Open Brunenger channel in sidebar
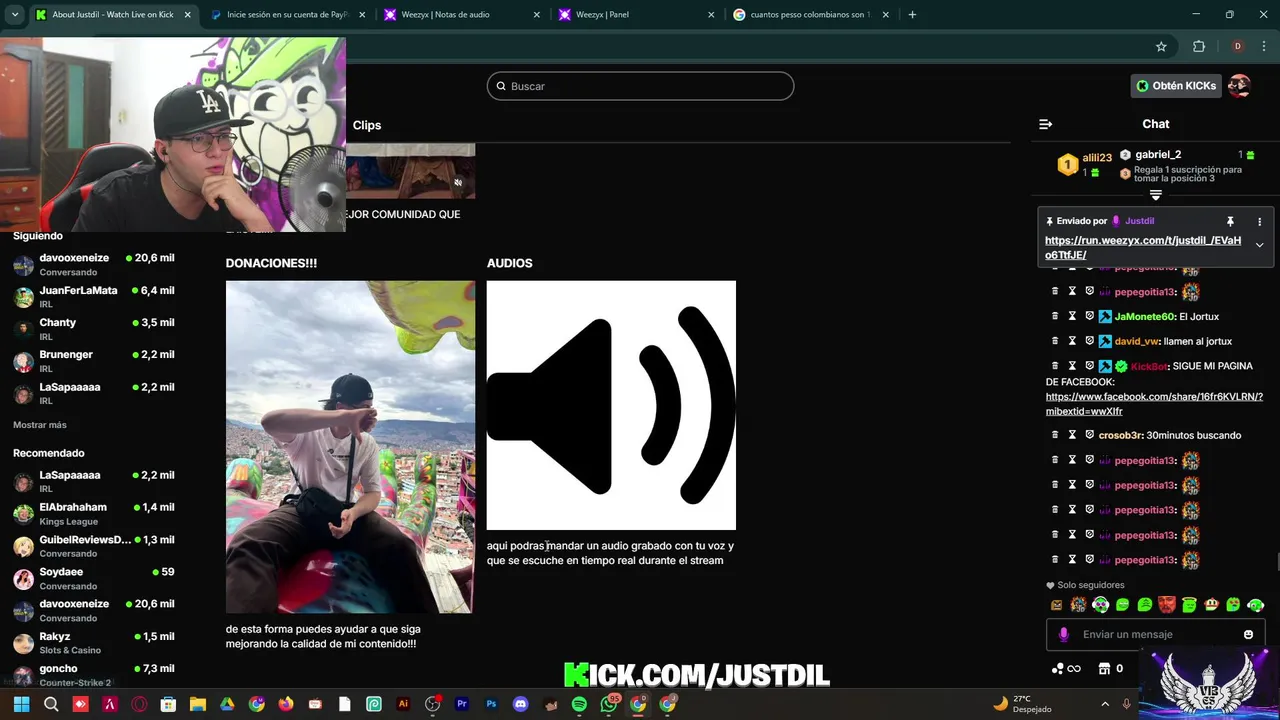Image resolution: width=1280 pixels, height=720 pixels. coord(94,361)
